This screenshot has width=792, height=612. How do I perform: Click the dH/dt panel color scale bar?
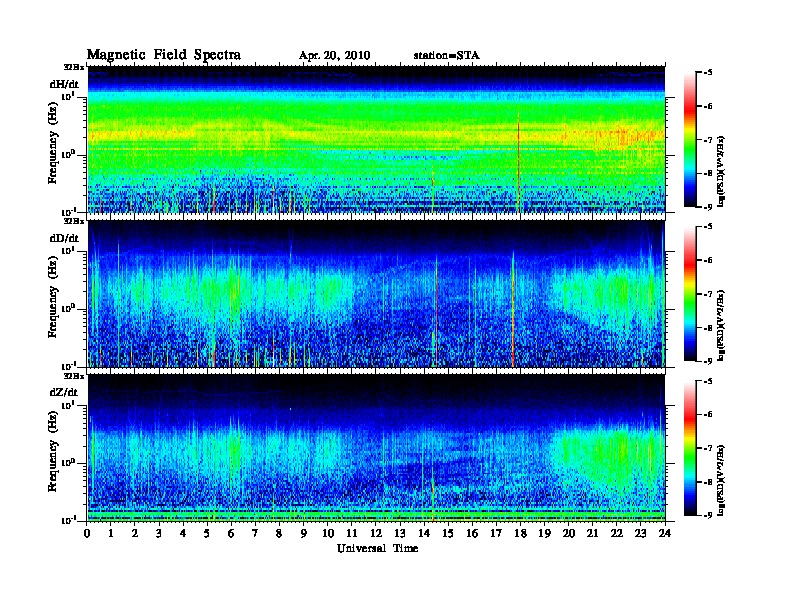pyautogui.click(x=690, y=139)
